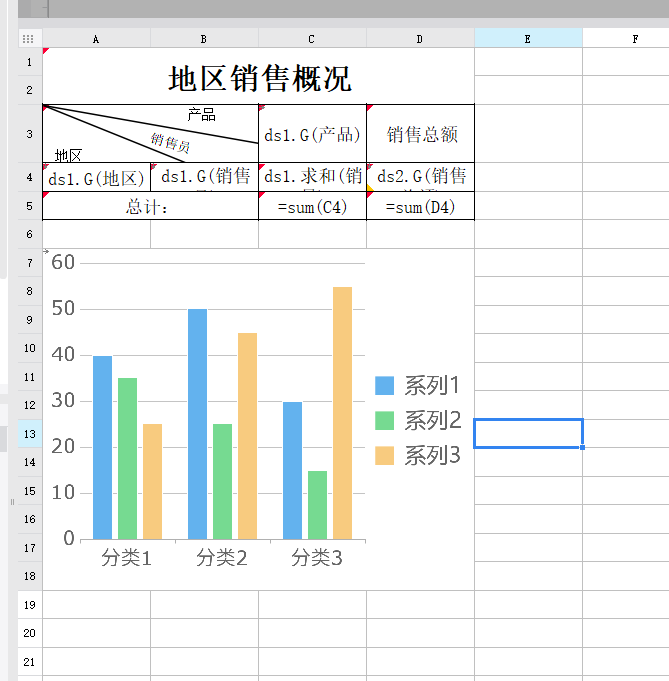The height and width of the screenshot is (681, 669).
Task: Select row 3 header
Action: [x=30, y=134]
